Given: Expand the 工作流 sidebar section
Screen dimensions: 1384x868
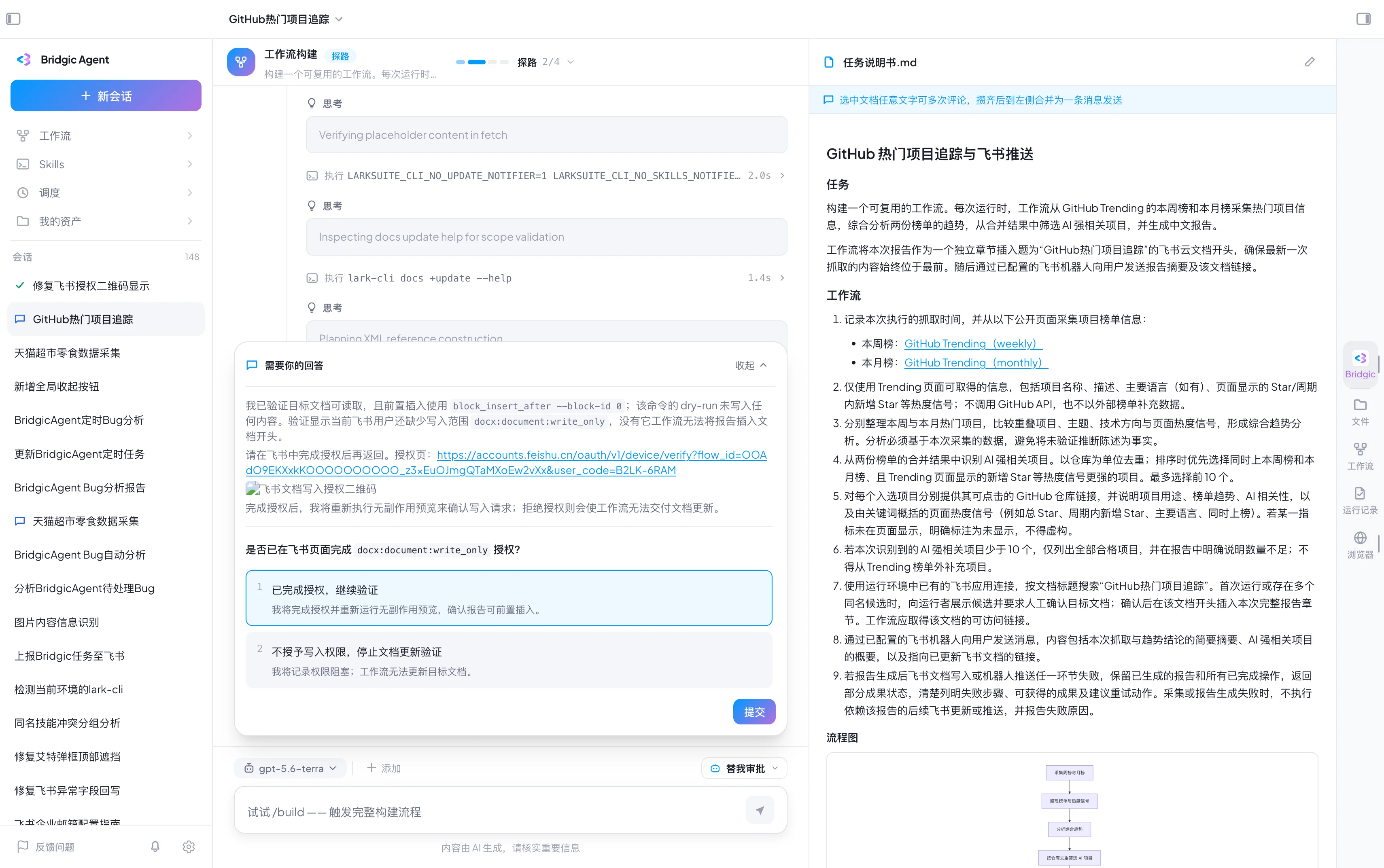Looking at the screenshot, I should pyautogui.click(x=189, y=135).
